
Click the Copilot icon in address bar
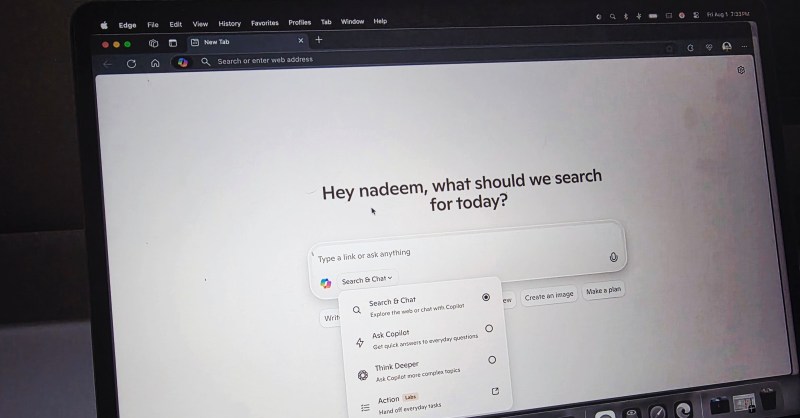click(x=183, y=62)
